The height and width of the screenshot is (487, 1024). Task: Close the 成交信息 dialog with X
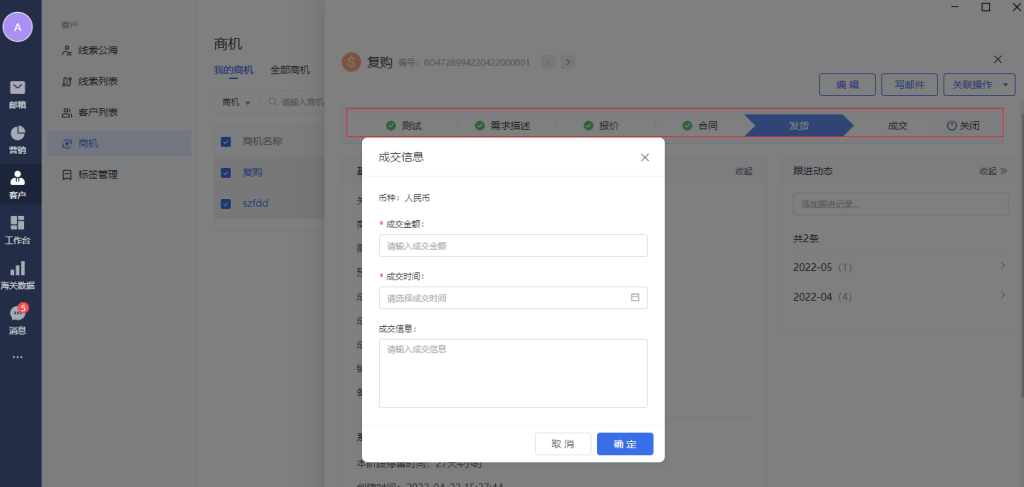pyautogui.click(x=644, y=157)
